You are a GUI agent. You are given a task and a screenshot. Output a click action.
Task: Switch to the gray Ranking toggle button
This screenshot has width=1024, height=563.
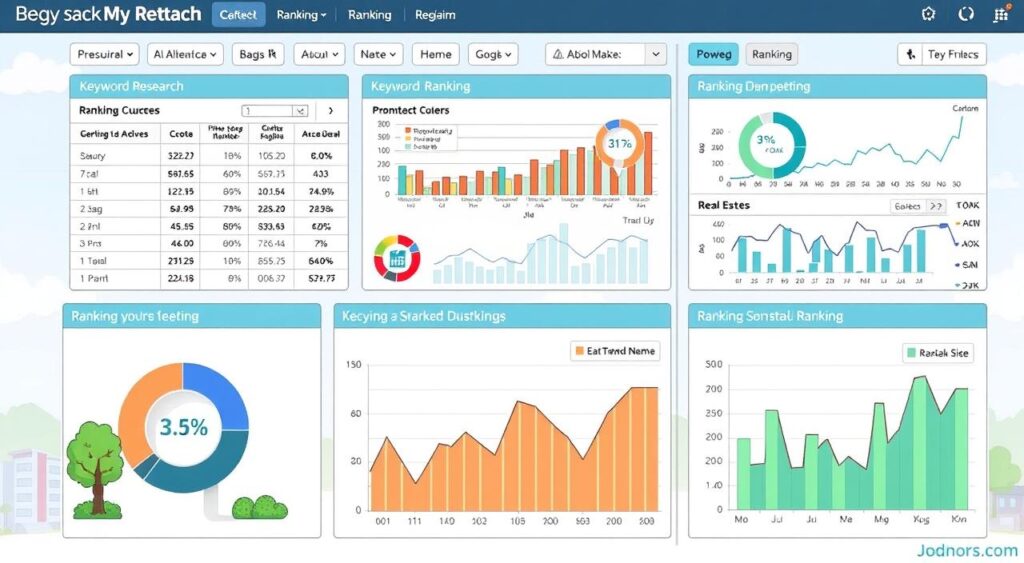click(x=771, y=54)
